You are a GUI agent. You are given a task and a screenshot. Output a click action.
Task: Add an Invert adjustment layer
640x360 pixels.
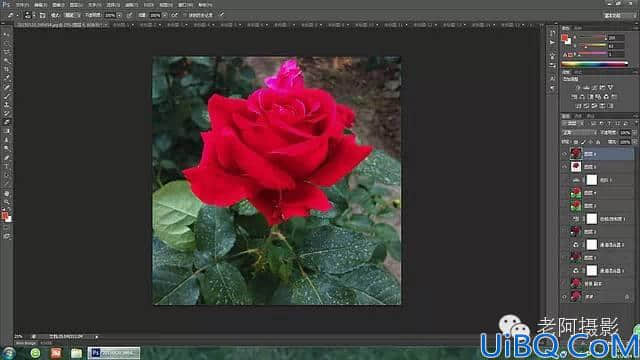coord(578,106)
